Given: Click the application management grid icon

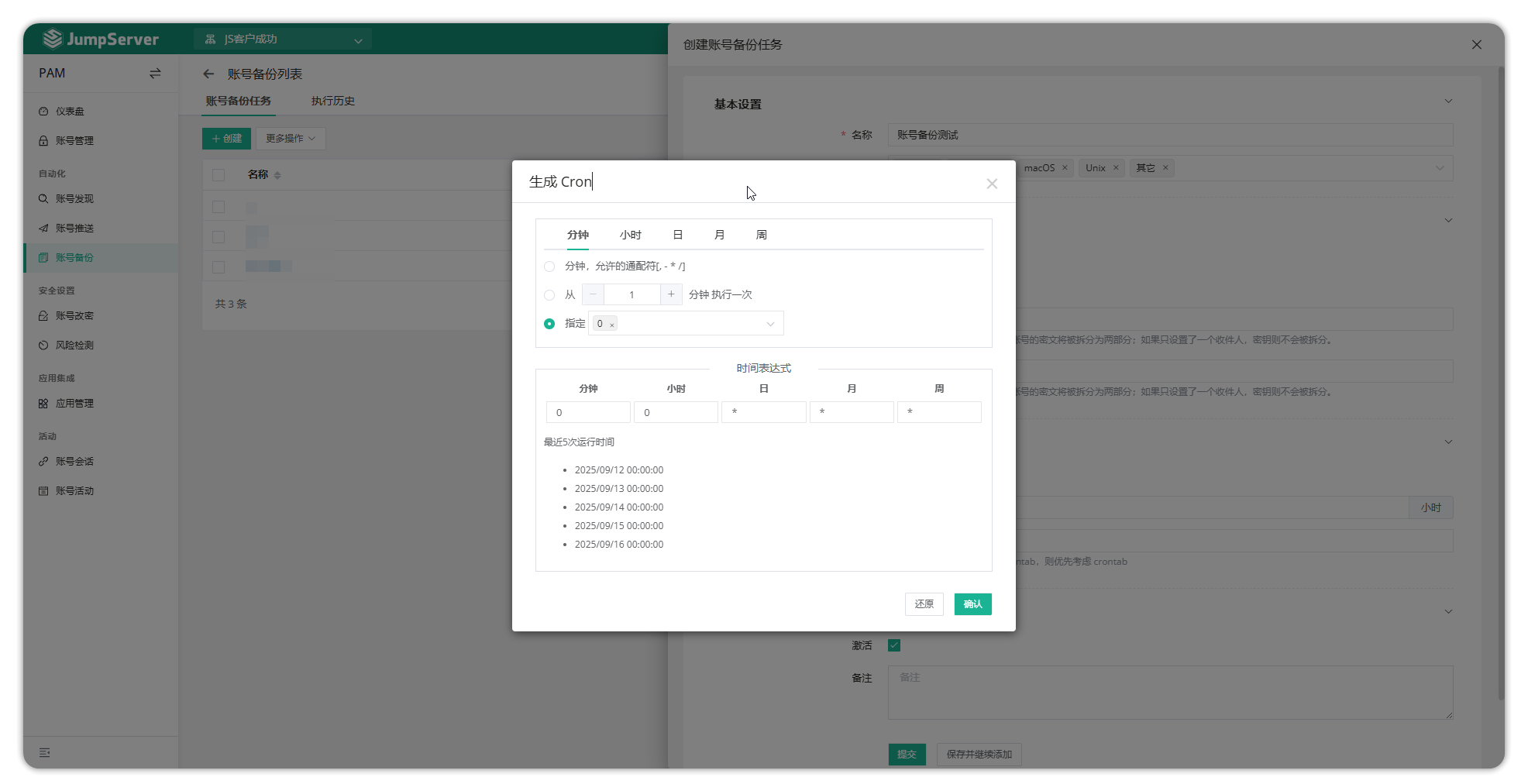Looking at the screenshot, I should click(43, 404).
